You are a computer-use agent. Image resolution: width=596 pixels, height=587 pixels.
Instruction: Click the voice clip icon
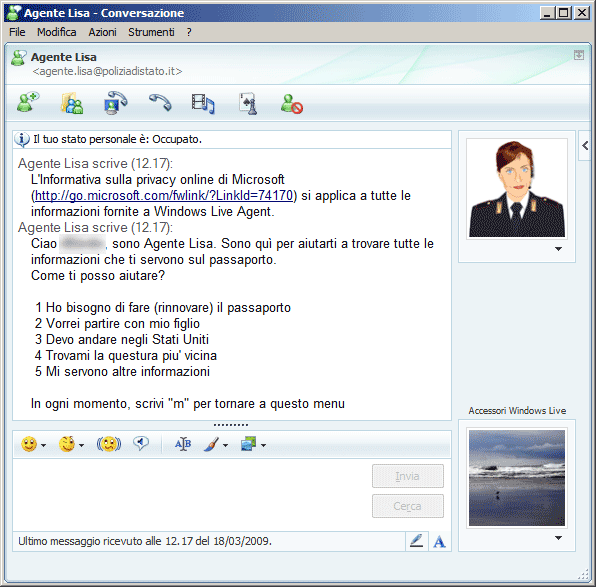coord(141,443)
